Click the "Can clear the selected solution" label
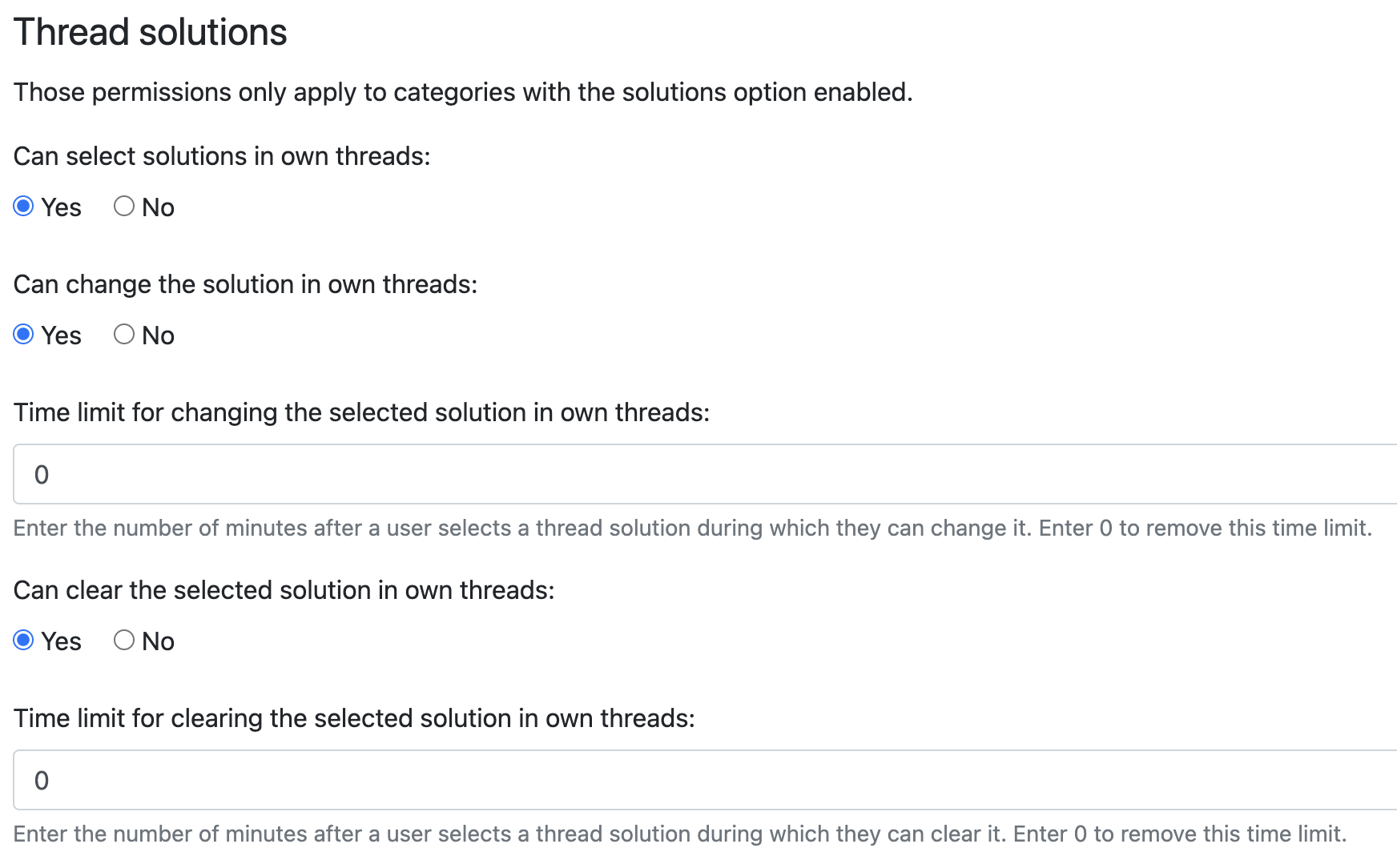Screen dimensions: 1397x868 tap(284, 590)
